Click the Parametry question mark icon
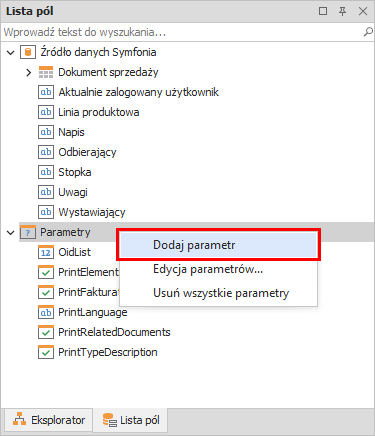The width and height of the screenshot is (375, 436). [x=28, y=232]
